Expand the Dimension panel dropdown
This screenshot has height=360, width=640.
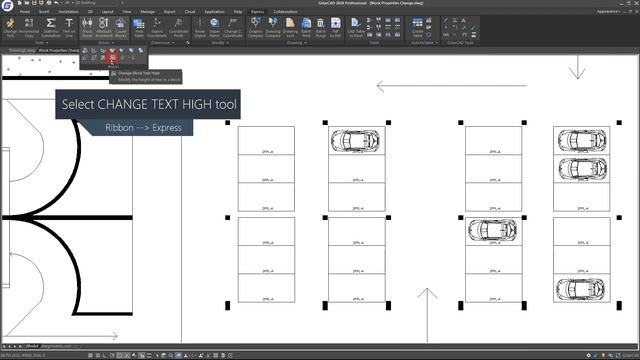[x=173, y=43]
